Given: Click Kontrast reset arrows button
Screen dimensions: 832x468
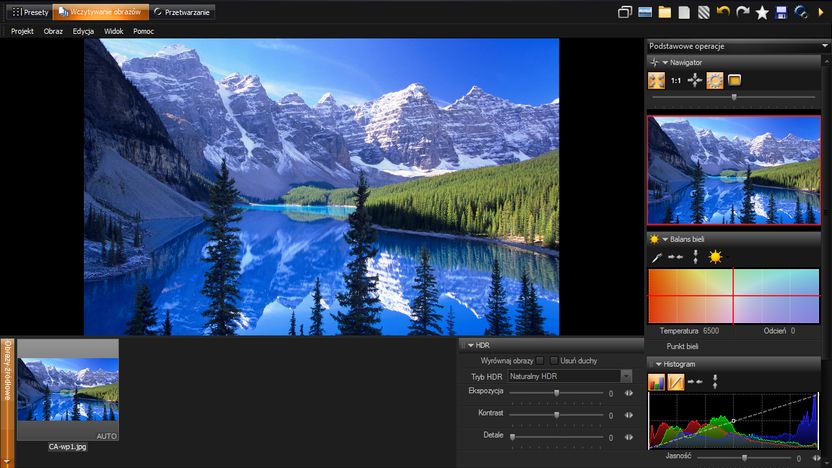Looking at the screenshot, I should [629, 415].
